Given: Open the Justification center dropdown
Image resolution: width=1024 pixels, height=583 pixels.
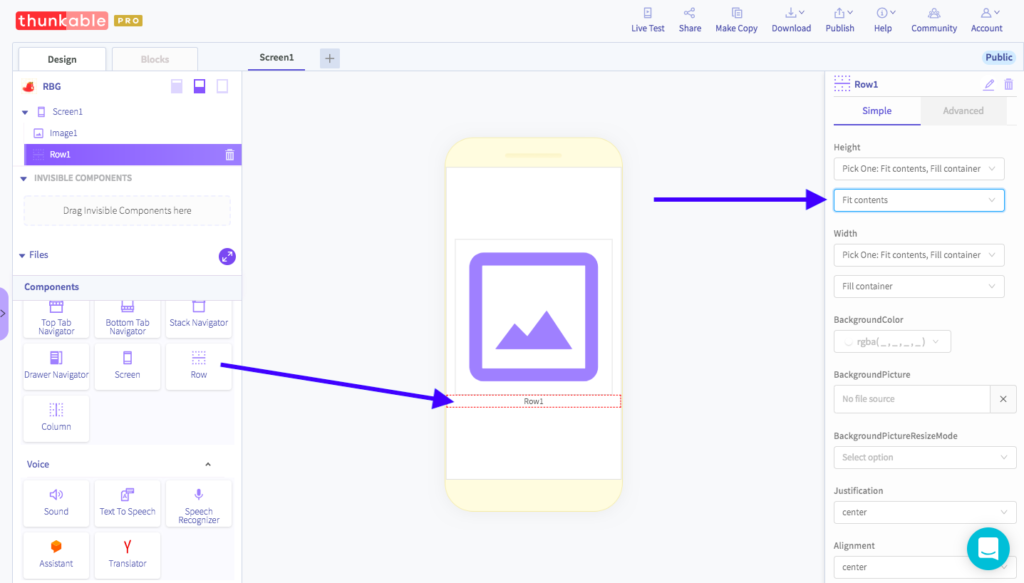Looking at the screenshot, I should tap(925, 512).
